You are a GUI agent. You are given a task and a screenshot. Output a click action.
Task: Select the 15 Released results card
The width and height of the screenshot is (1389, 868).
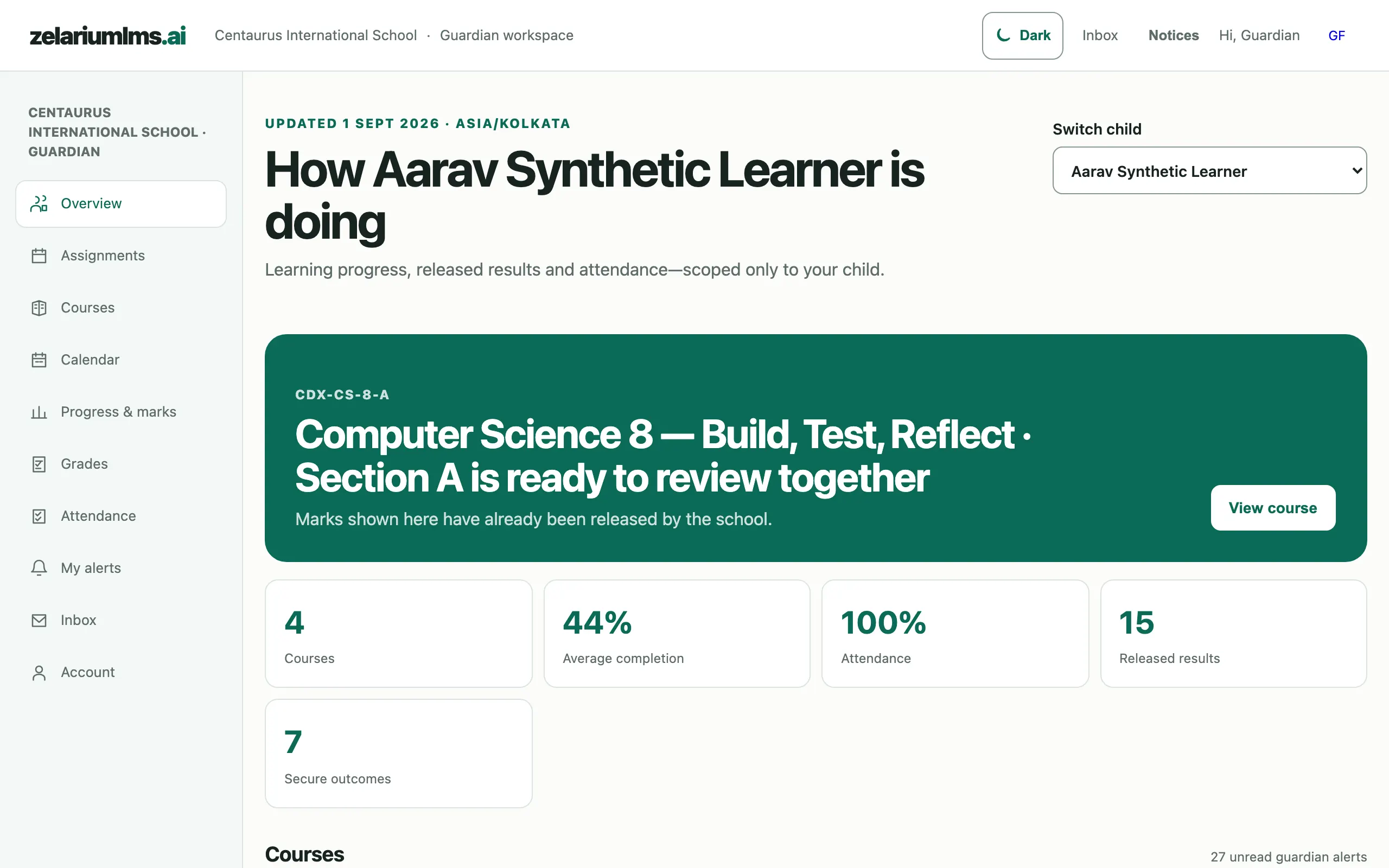click(1233, 634)
